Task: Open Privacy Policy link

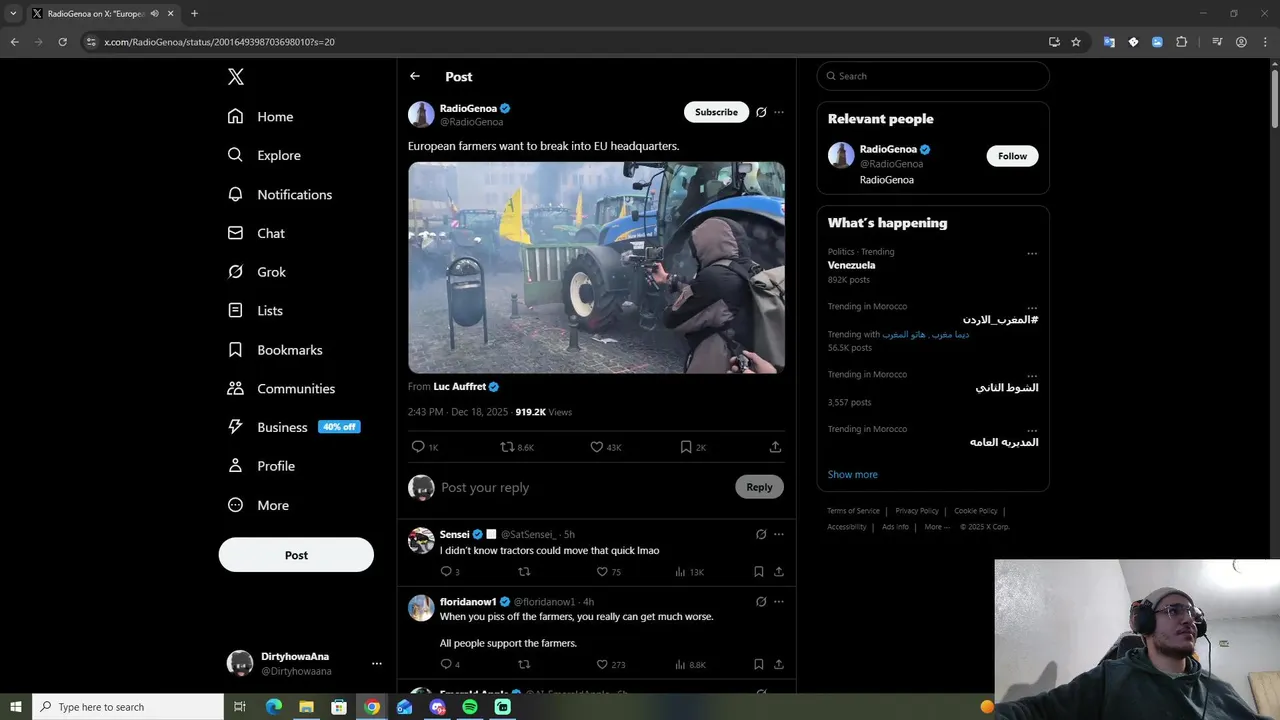Action: click(917, 511)
